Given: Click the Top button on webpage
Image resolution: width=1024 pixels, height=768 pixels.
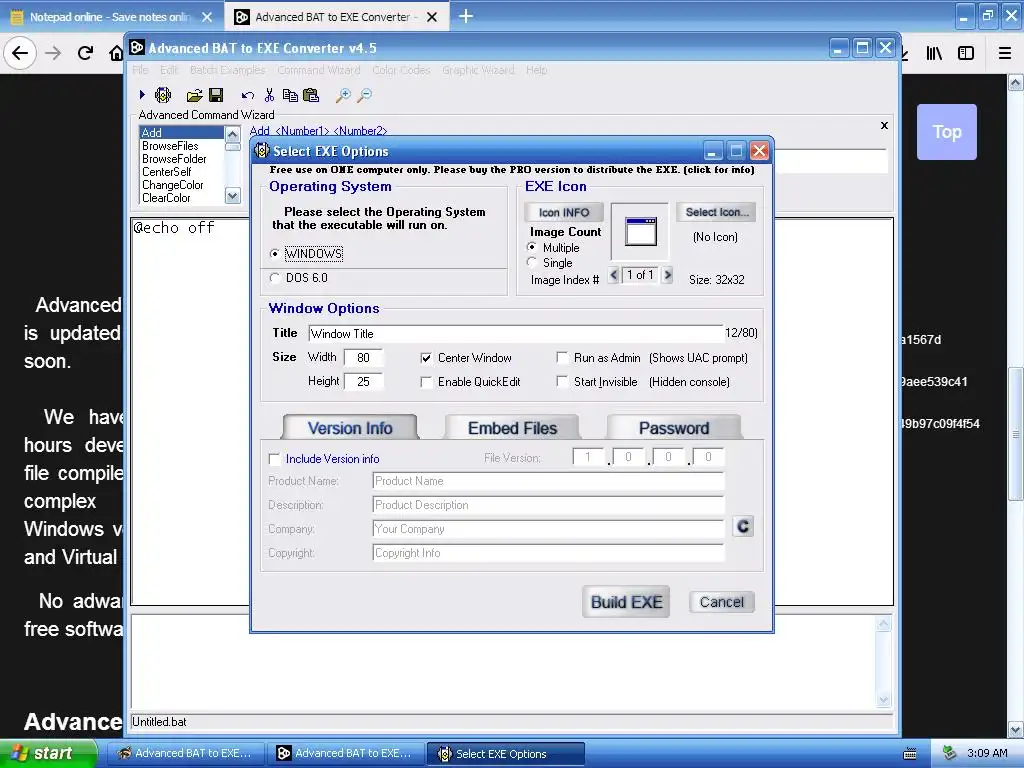Looking at the screenshot, I should coord(947,132).
